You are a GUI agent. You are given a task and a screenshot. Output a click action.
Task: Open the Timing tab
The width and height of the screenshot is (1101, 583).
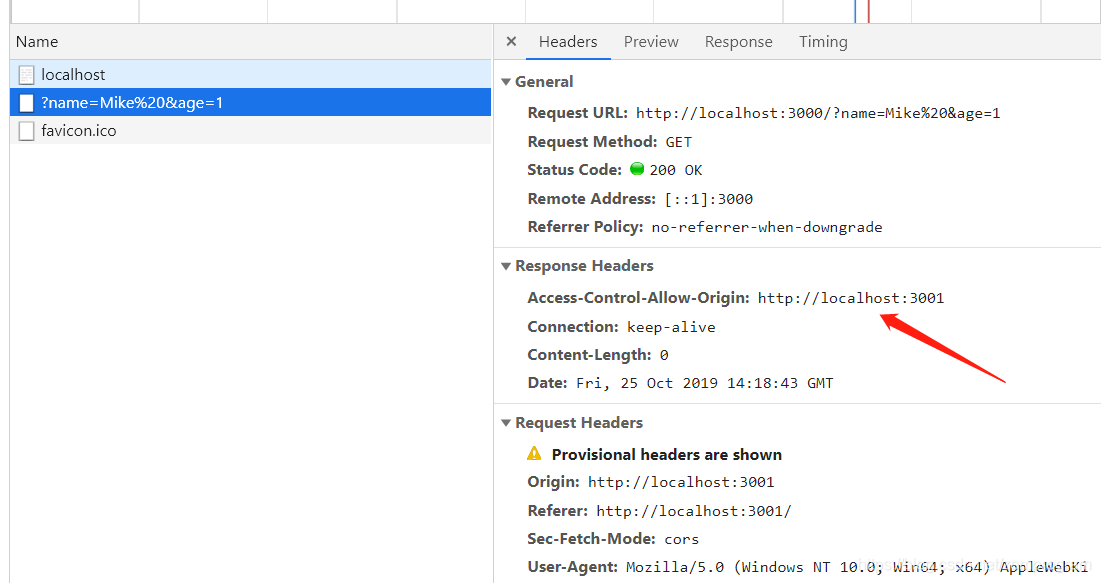click(823, 41)
